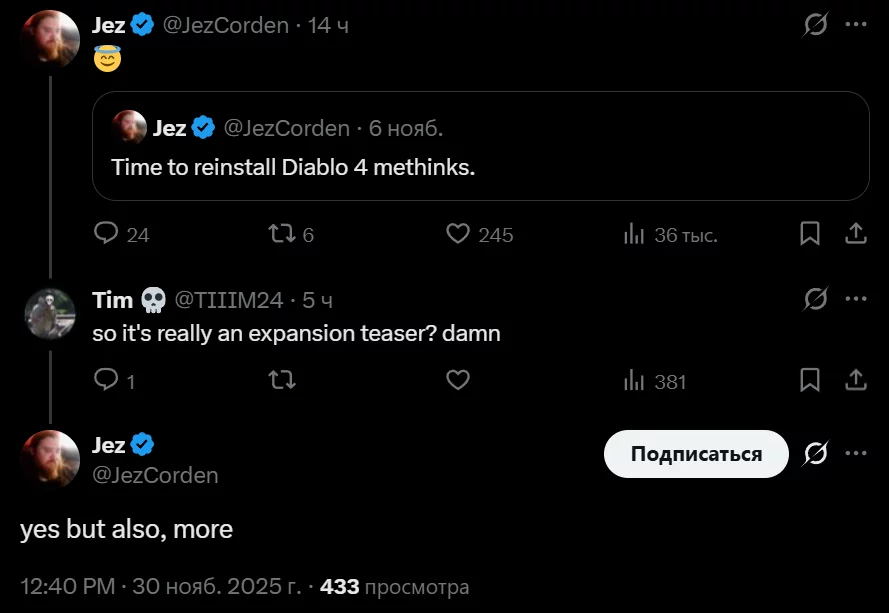The width and height of the screenshot is (889, 613).
Task: Reply to Jez's first tweet
Action: click(107, 234)
